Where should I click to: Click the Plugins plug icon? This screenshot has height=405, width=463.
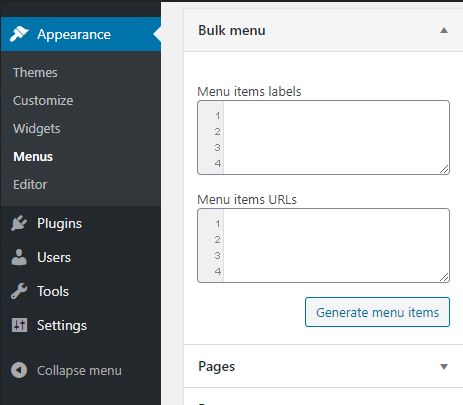pos(19,223)
